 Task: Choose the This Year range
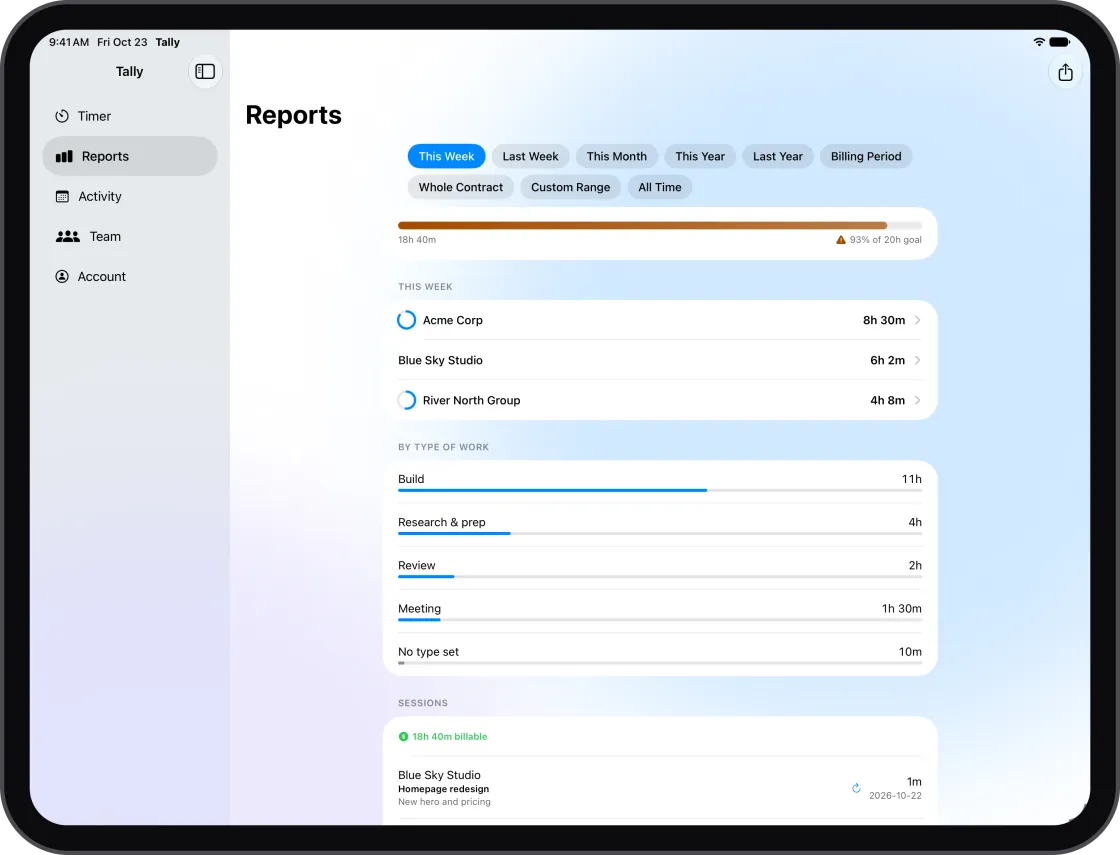[700, 156]
